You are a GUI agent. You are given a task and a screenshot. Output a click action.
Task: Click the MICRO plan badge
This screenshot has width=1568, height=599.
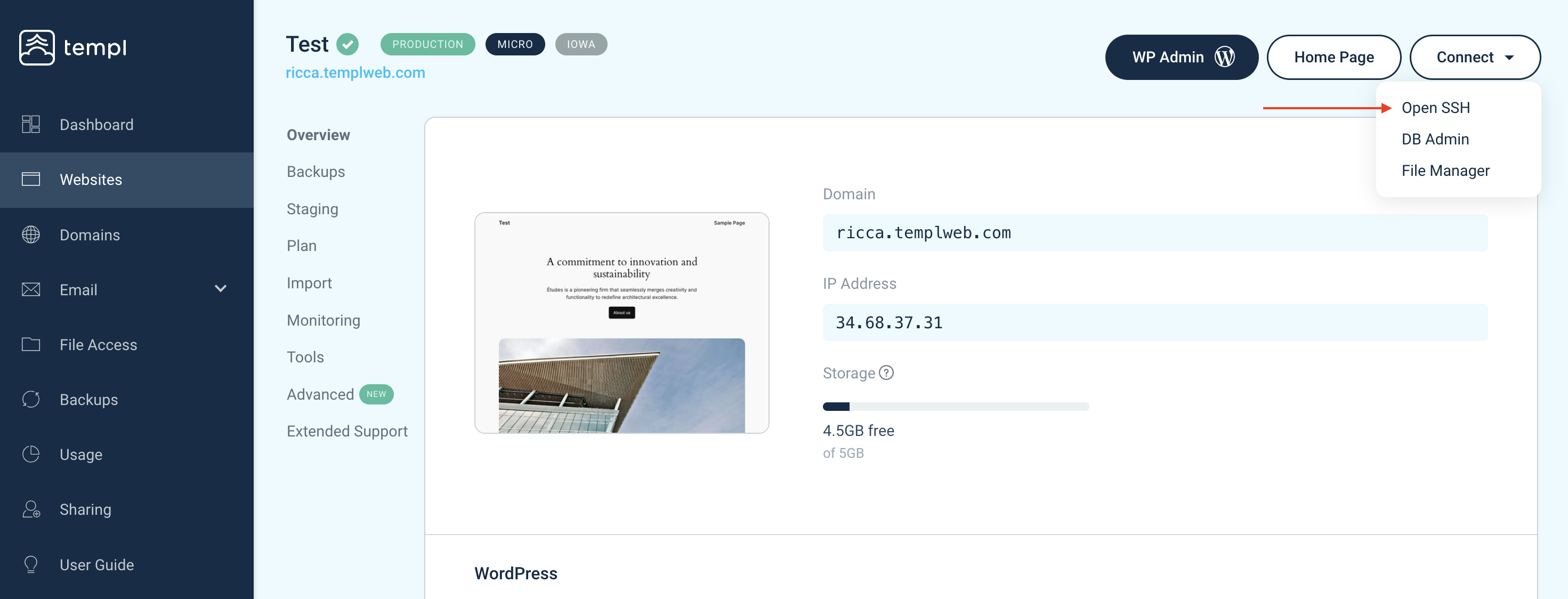coord(515,44)
